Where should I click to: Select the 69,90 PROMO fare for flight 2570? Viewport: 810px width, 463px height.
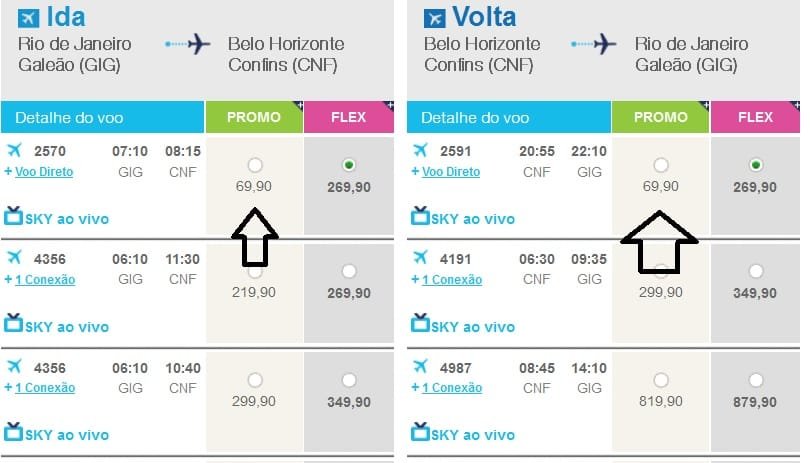pos(255,165)
